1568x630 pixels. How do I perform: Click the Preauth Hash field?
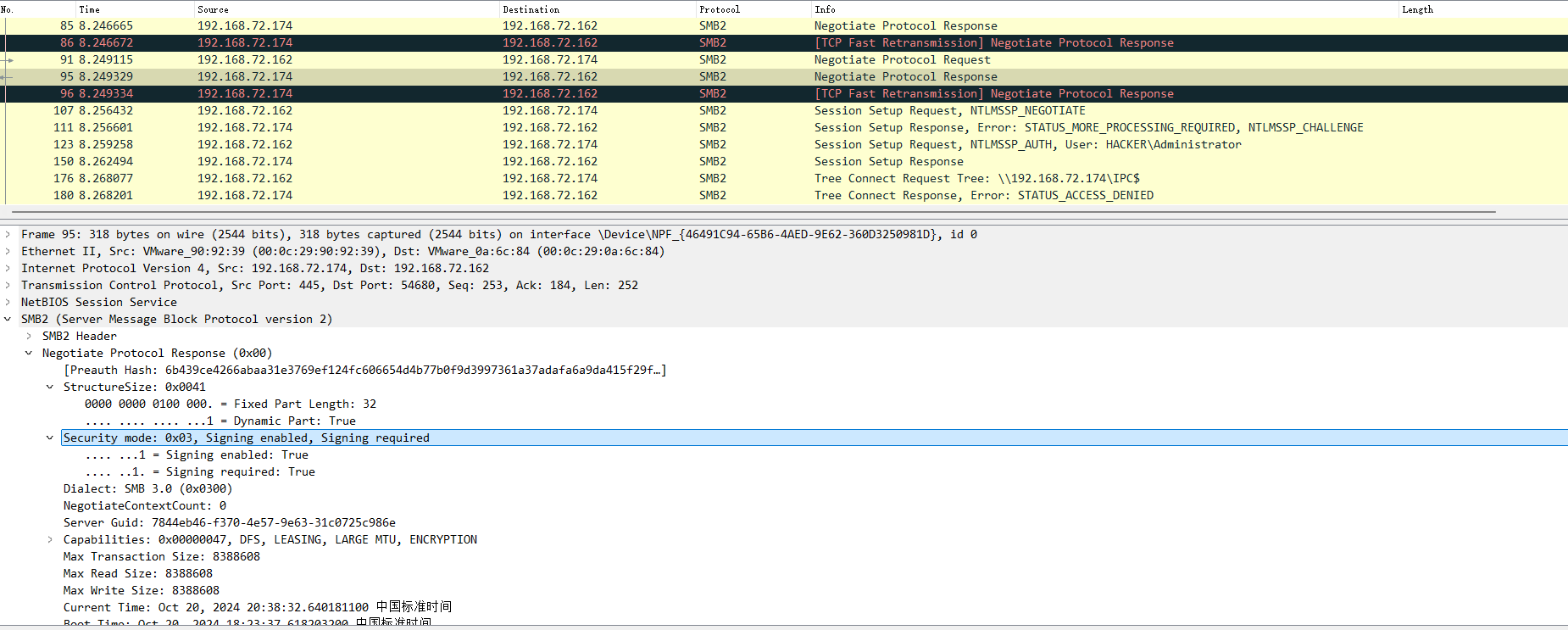pos(364,371)
